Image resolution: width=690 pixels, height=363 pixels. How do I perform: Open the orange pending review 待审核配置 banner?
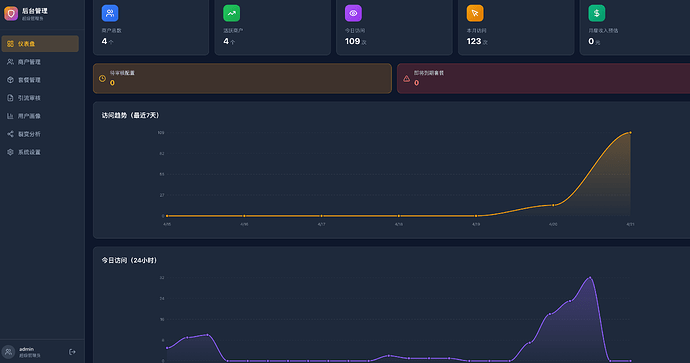[242, 78]
